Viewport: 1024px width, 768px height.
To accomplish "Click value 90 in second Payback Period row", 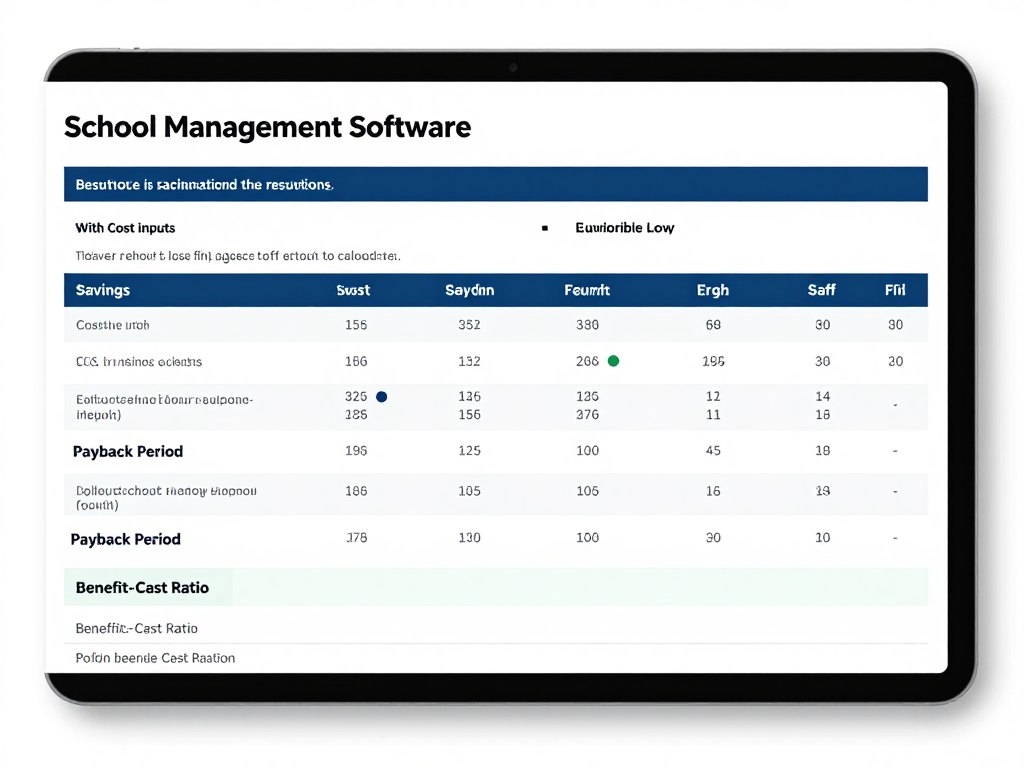I will (713, 537).
